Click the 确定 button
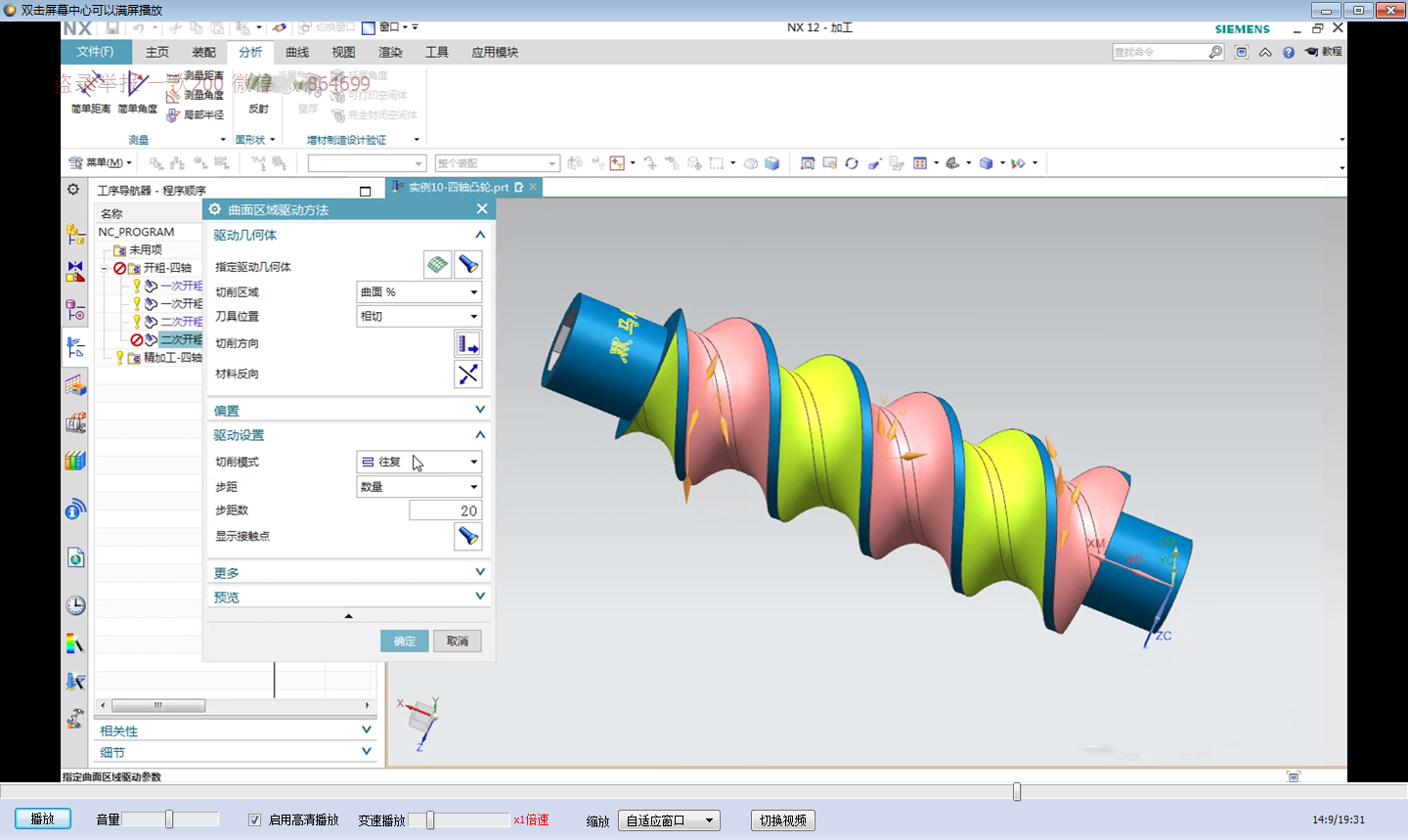 click(404, 641)
